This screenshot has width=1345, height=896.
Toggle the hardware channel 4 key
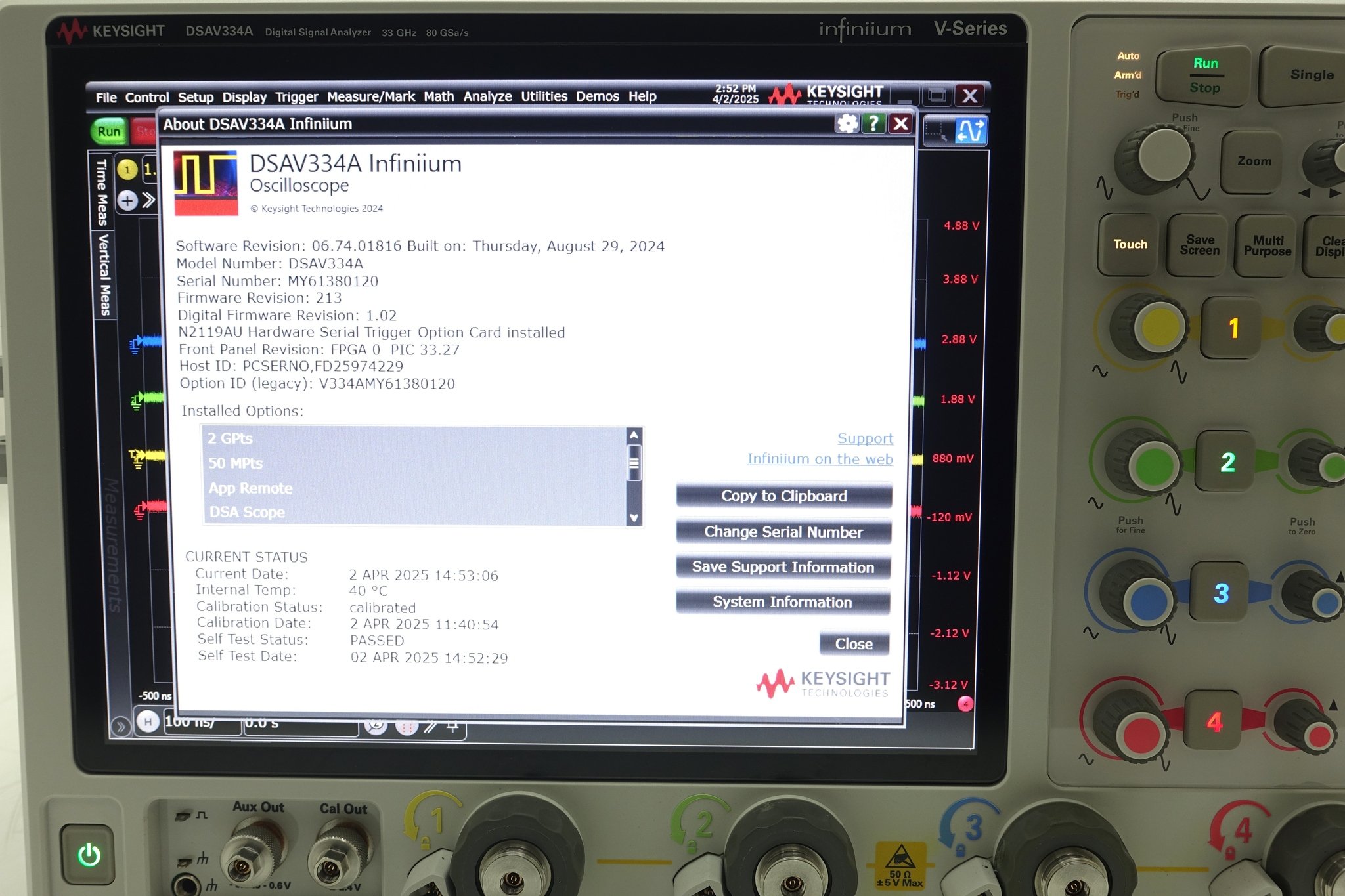pyautogui.click(x=1214, y=721)
